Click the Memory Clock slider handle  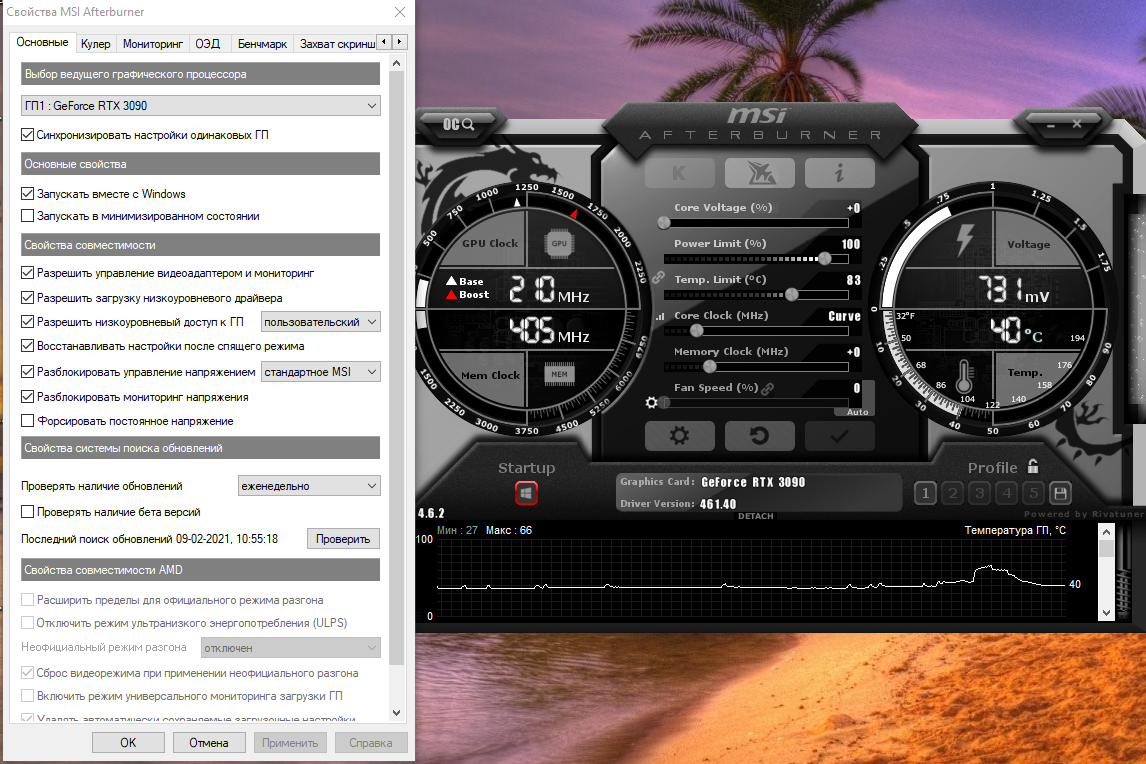[710, 366]
